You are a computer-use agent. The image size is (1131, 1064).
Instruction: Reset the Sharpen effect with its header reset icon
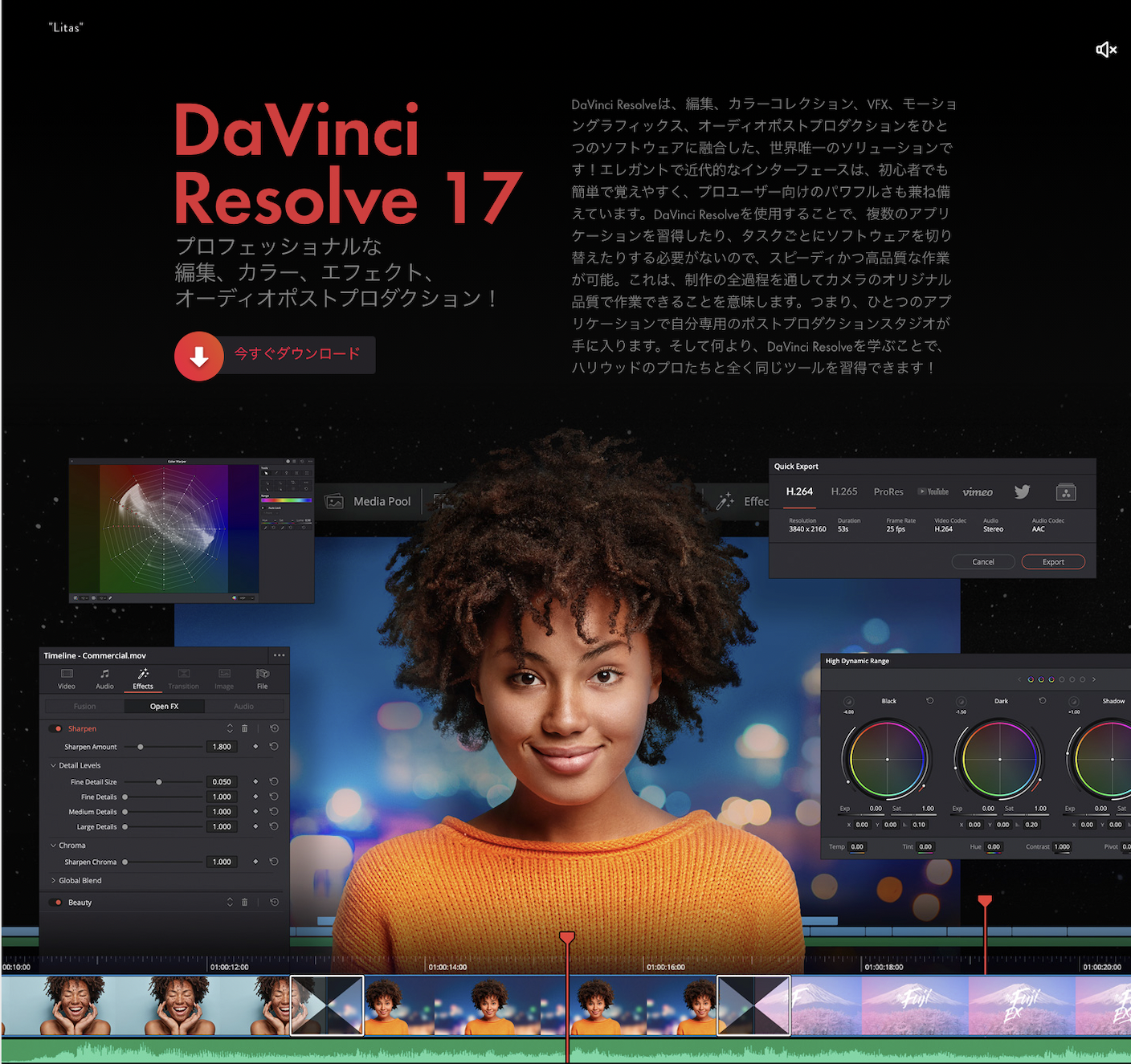pyautogui.click(x=274, y=728)
